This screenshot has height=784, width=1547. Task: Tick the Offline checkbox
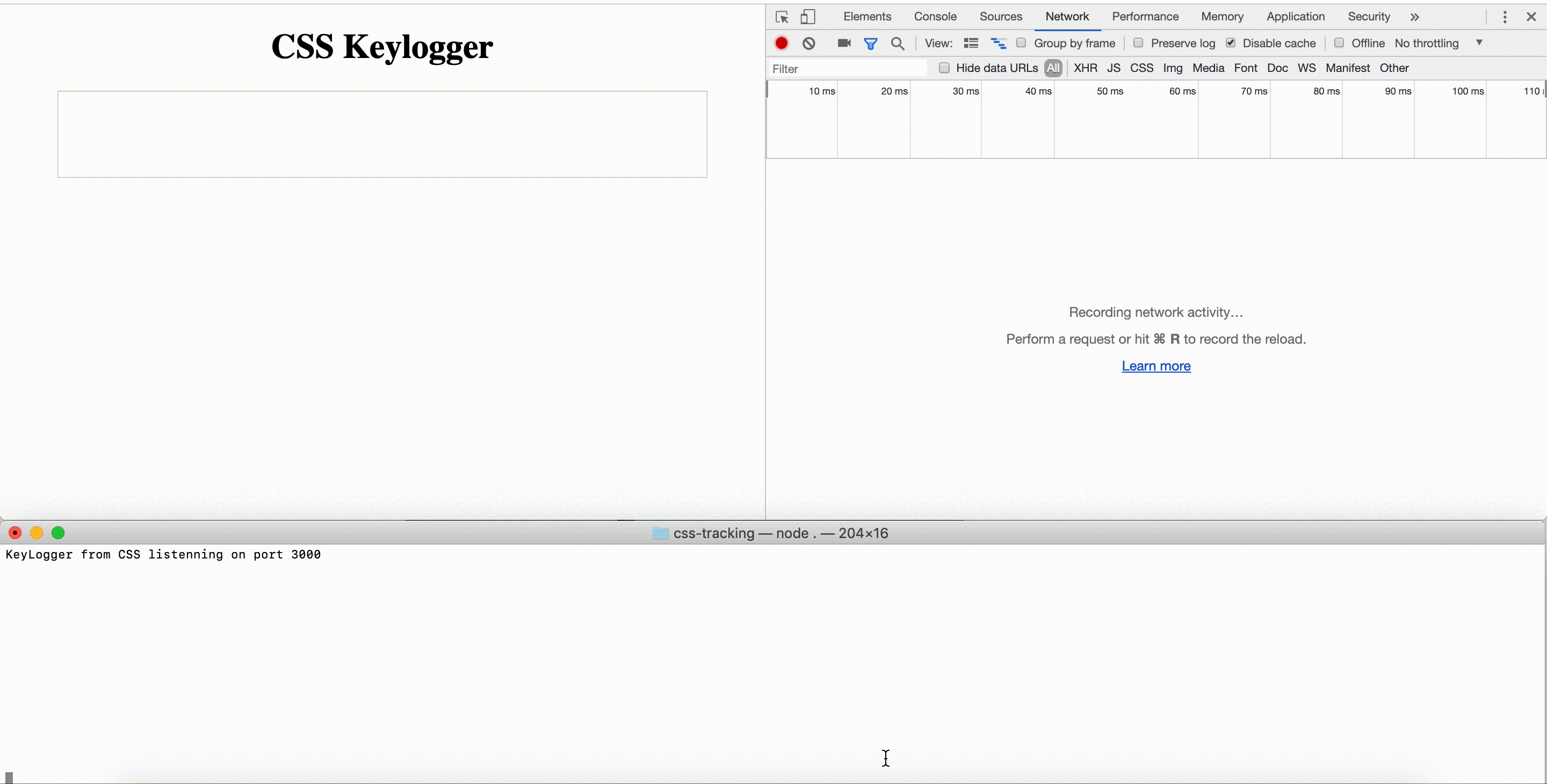tap(1339, 42)
